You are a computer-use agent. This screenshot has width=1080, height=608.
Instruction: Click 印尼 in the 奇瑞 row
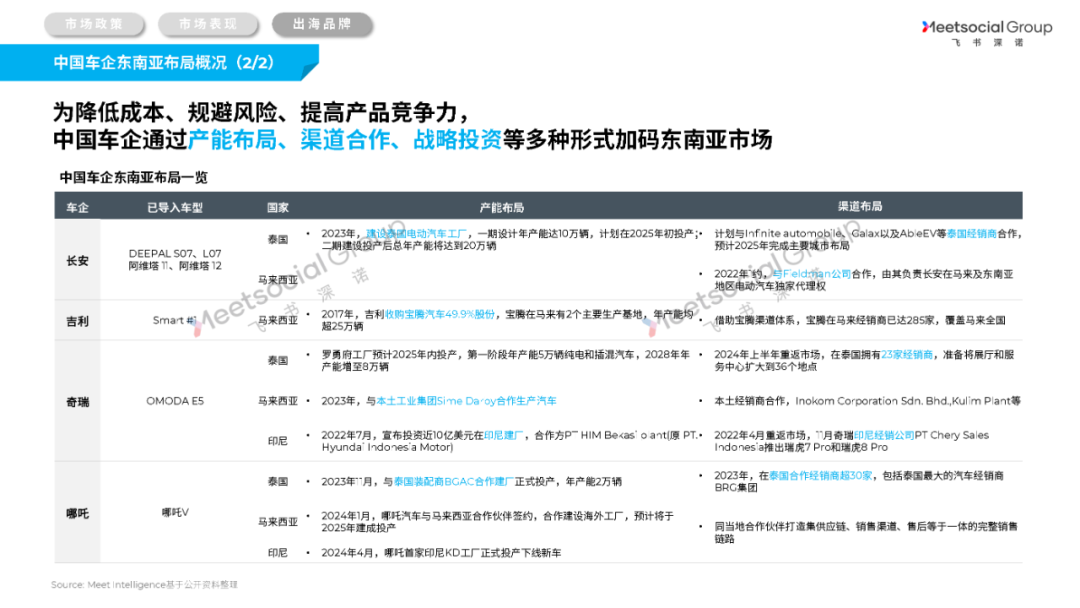point(278,441)
